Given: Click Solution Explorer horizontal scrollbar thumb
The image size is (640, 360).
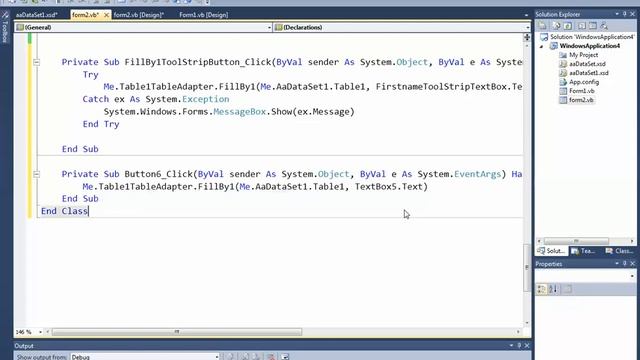Looking at the screenshot, I should click(x=576, y=241).
